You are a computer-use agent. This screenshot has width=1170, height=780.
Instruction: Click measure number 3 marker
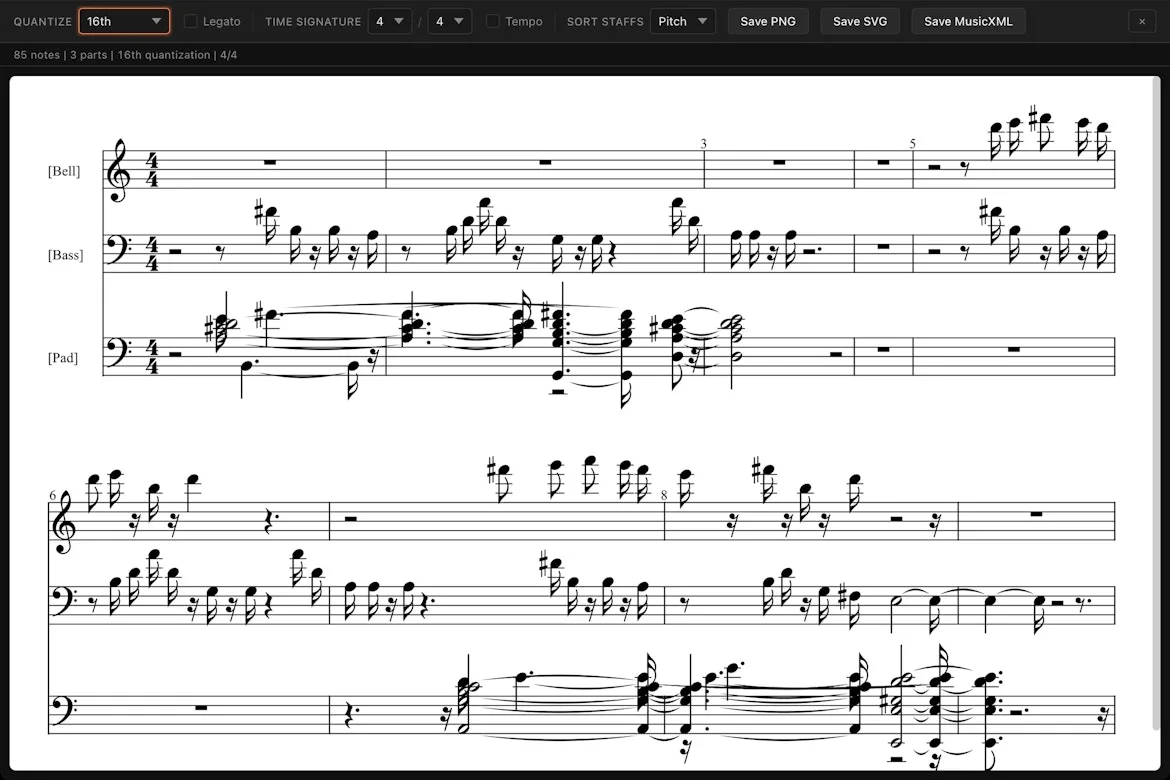point(703,143)
